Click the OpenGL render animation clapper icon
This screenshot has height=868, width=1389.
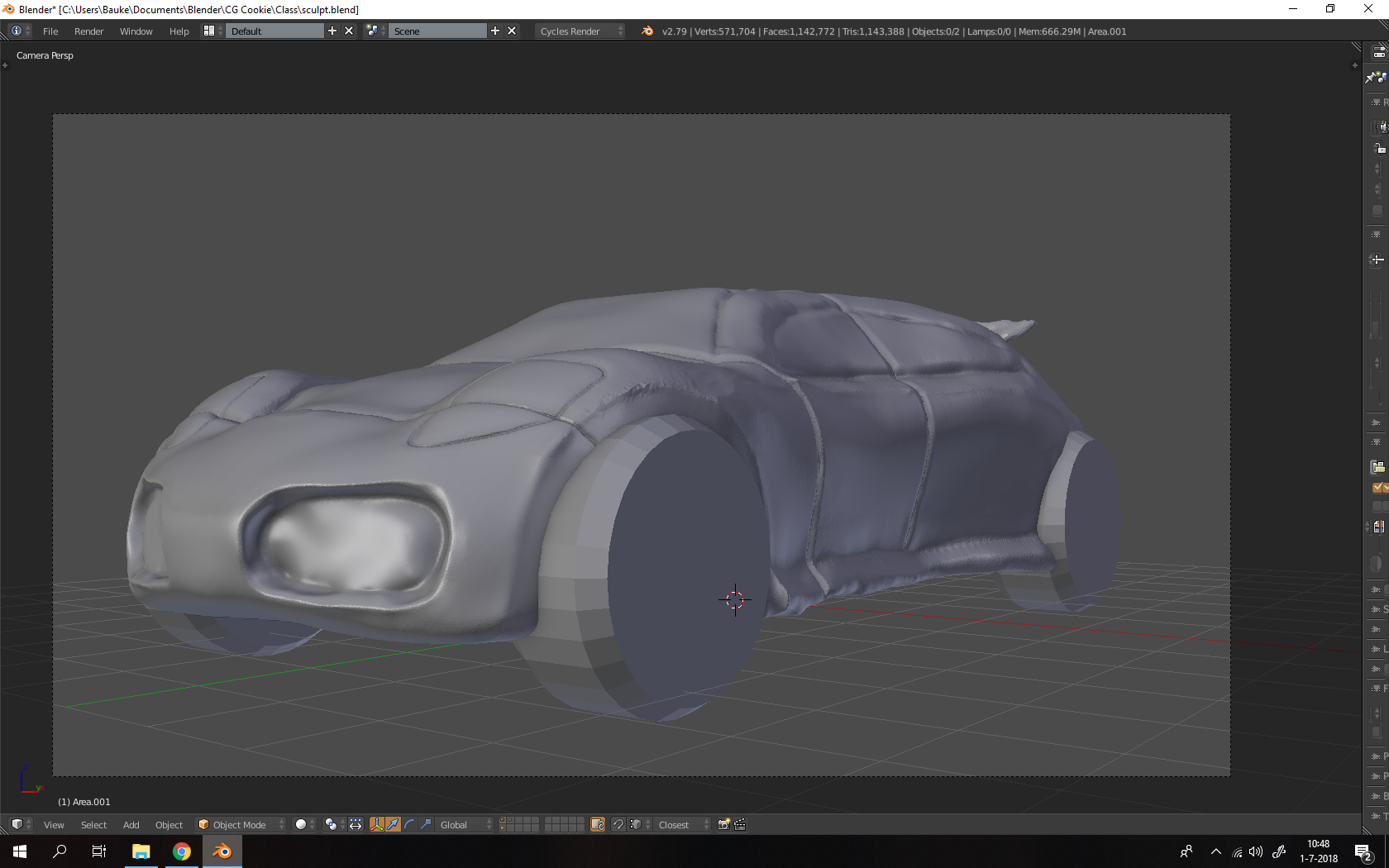[x=740, y=824]
